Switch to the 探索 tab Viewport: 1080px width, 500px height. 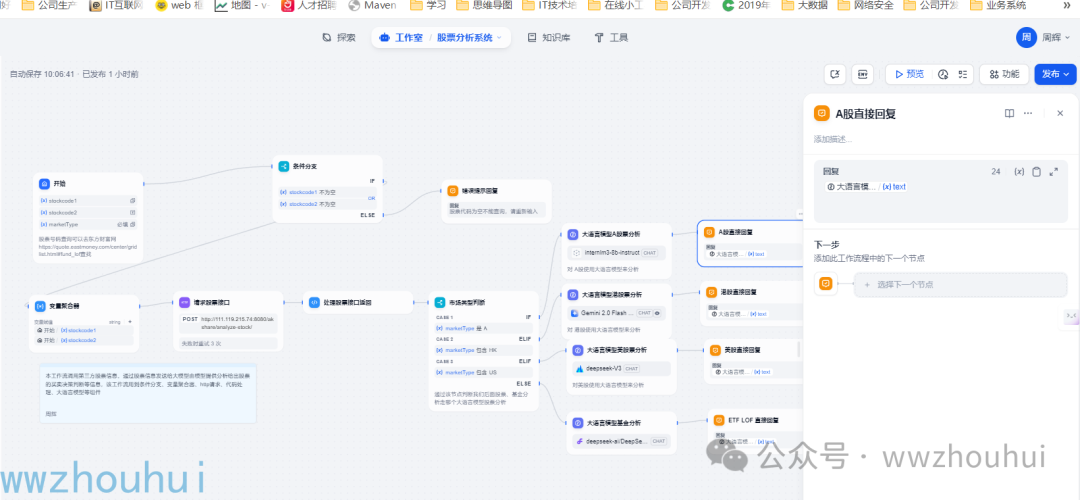pyautogui.click(x=338, y=38)
